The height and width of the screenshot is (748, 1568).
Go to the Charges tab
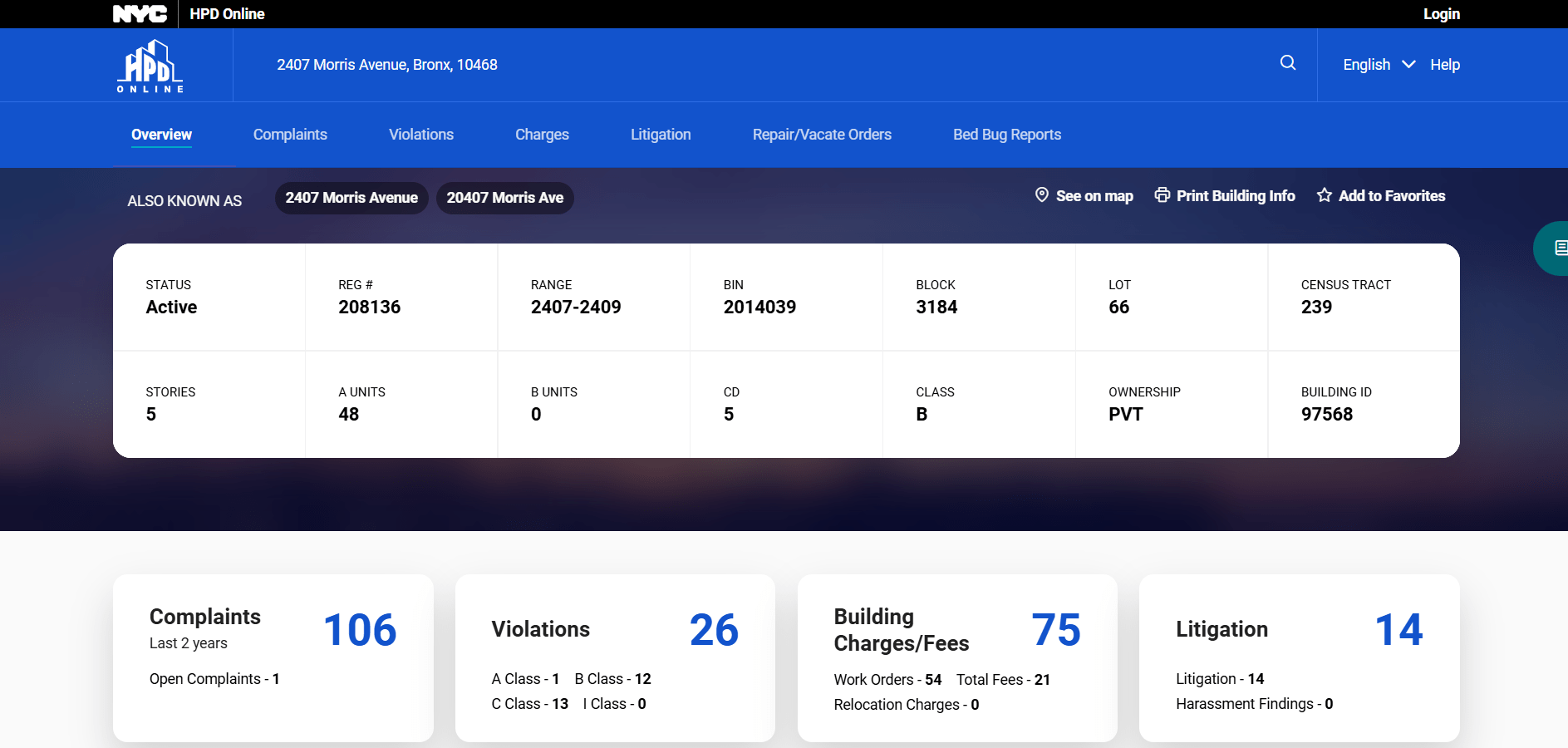point(542,135)
